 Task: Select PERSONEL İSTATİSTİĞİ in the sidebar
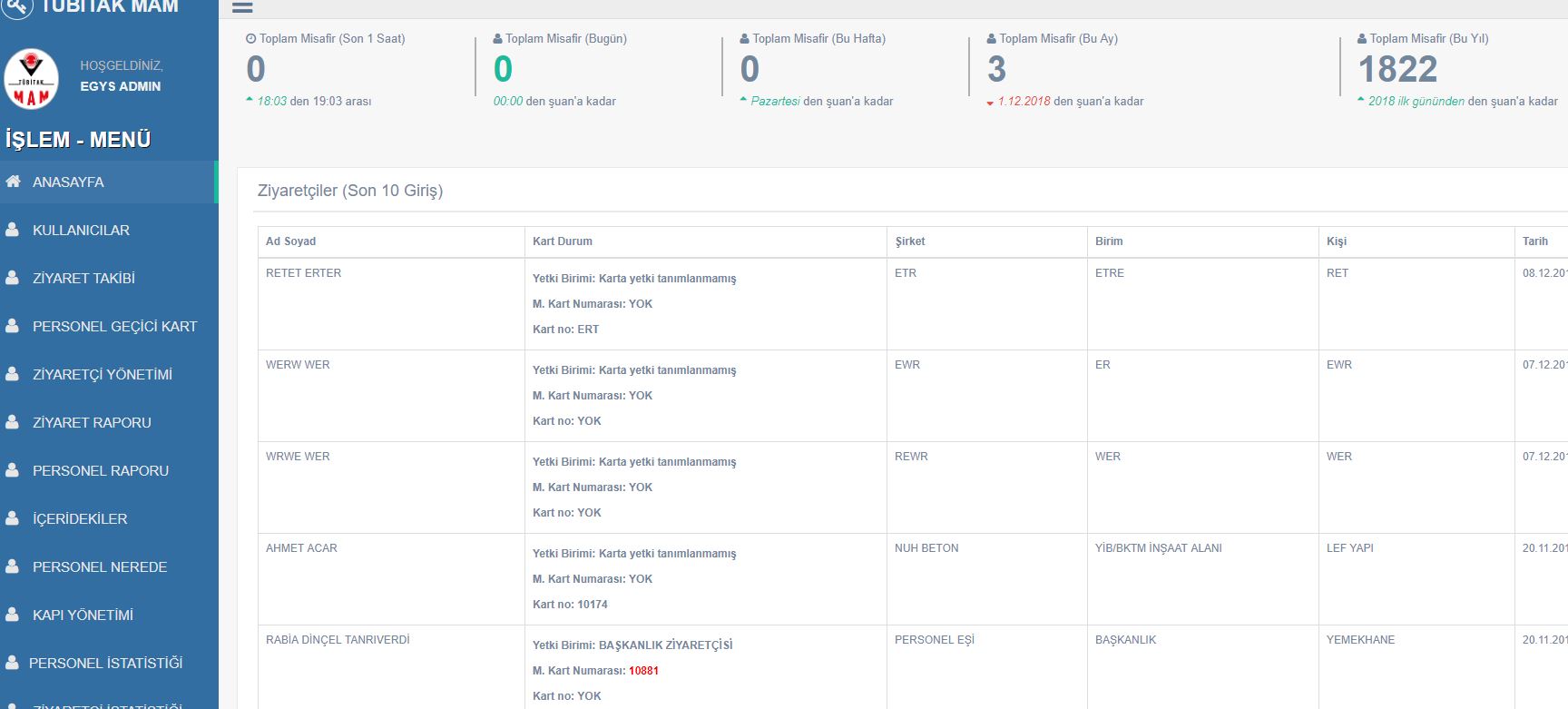(105, 663)
